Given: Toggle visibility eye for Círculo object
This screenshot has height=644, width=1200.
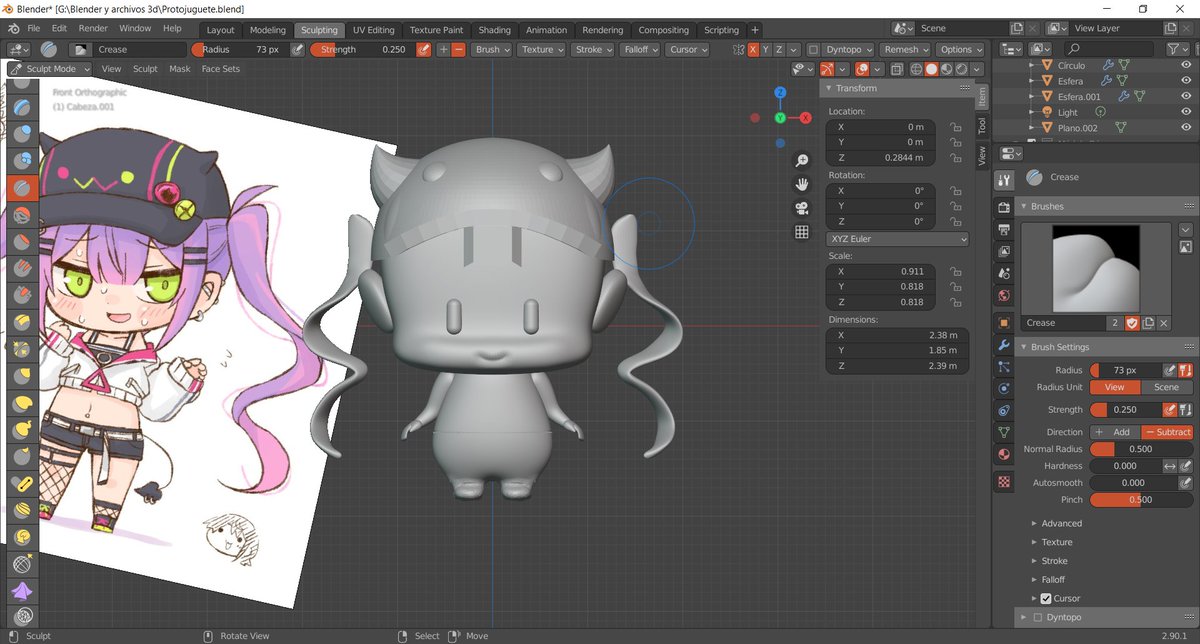Looking at the screenshot, I should [1188, 65].
